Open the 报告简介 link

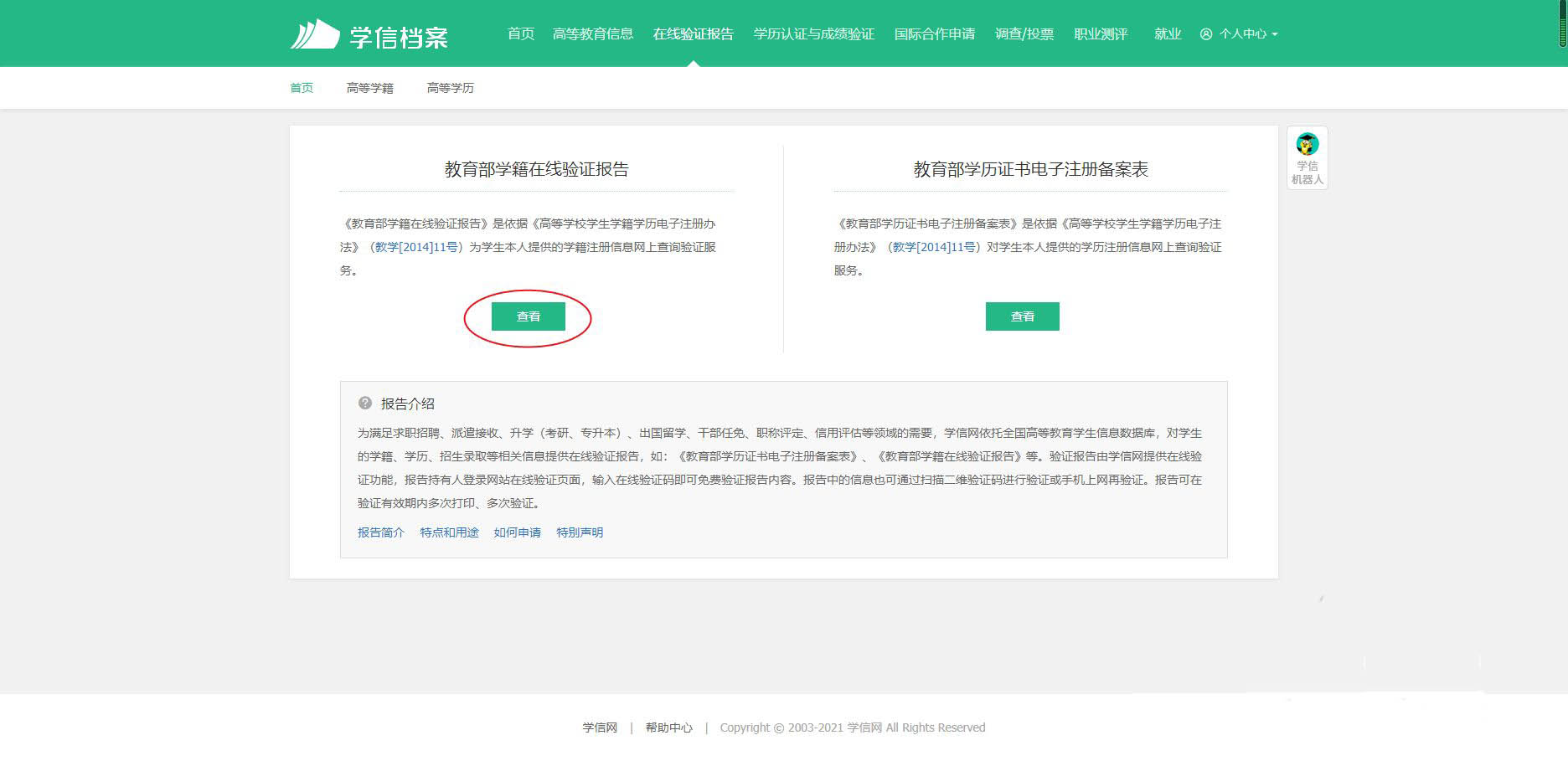click(x=381, y=532)
